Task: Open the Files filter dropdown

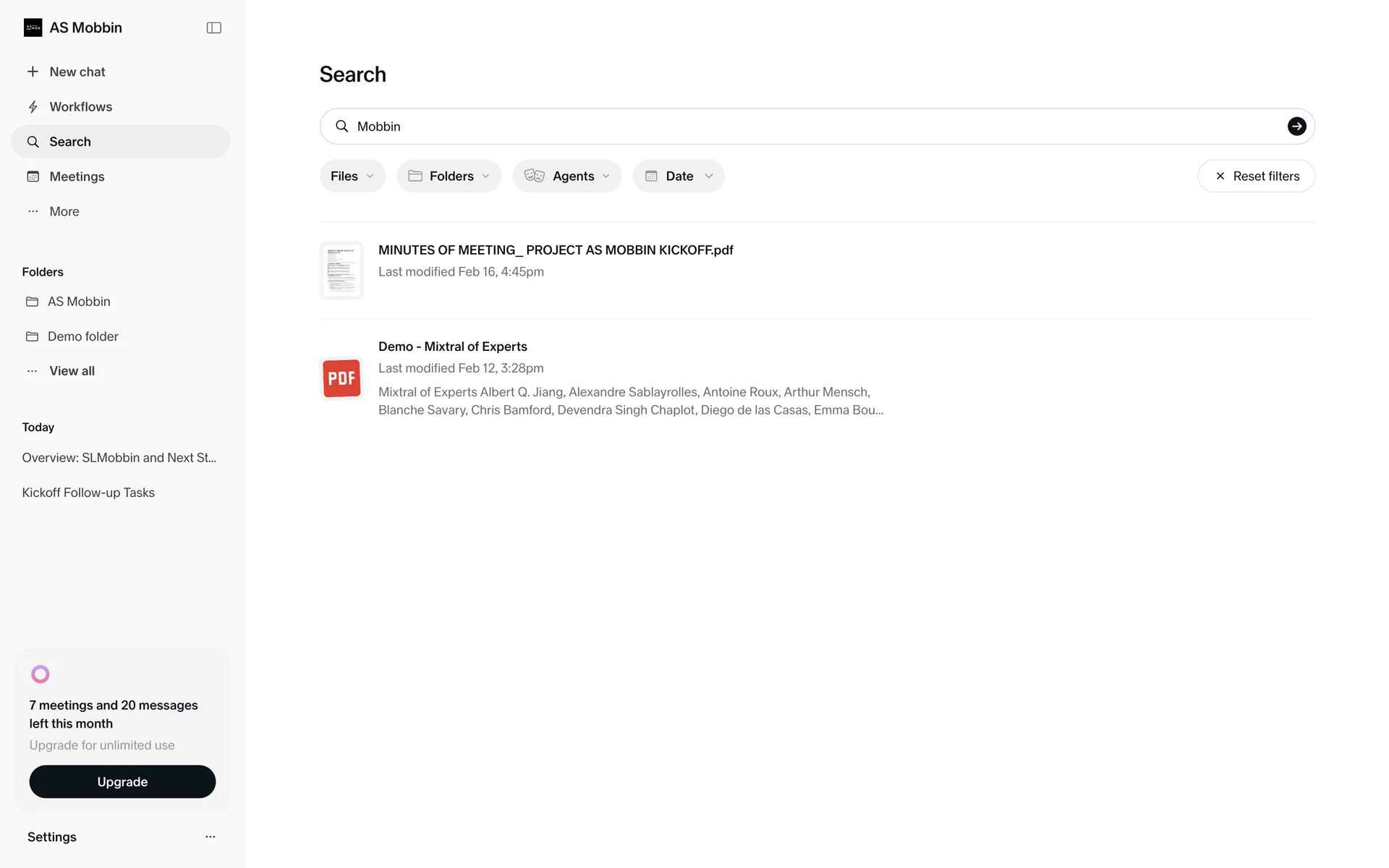Action: [x=352, y=176]
